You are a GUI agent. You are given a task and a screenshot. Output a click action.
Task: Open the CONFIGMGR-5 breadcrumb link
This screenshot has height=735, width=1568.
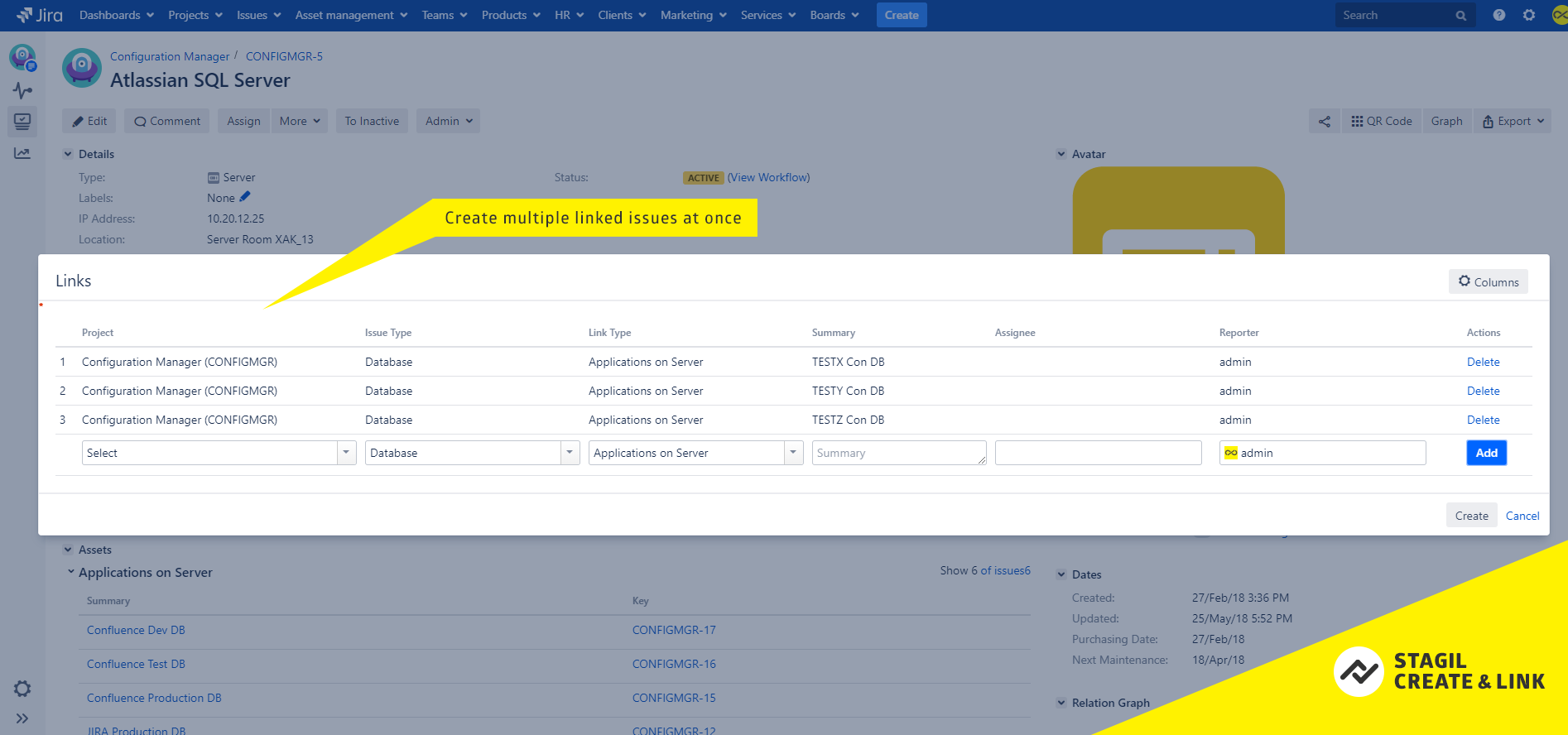(284, 56)
